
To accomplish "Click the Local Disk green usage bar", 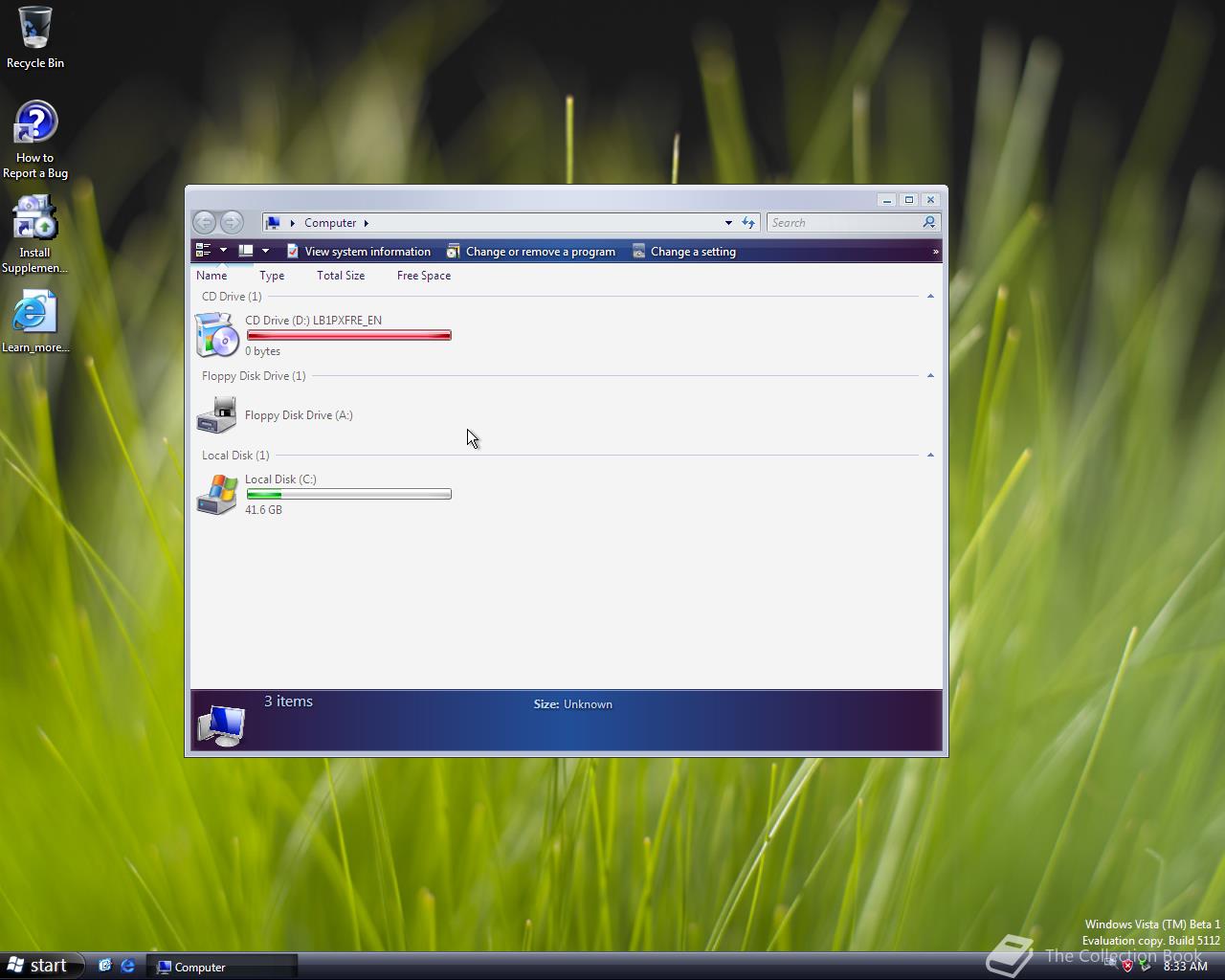I will coord(349,494).
